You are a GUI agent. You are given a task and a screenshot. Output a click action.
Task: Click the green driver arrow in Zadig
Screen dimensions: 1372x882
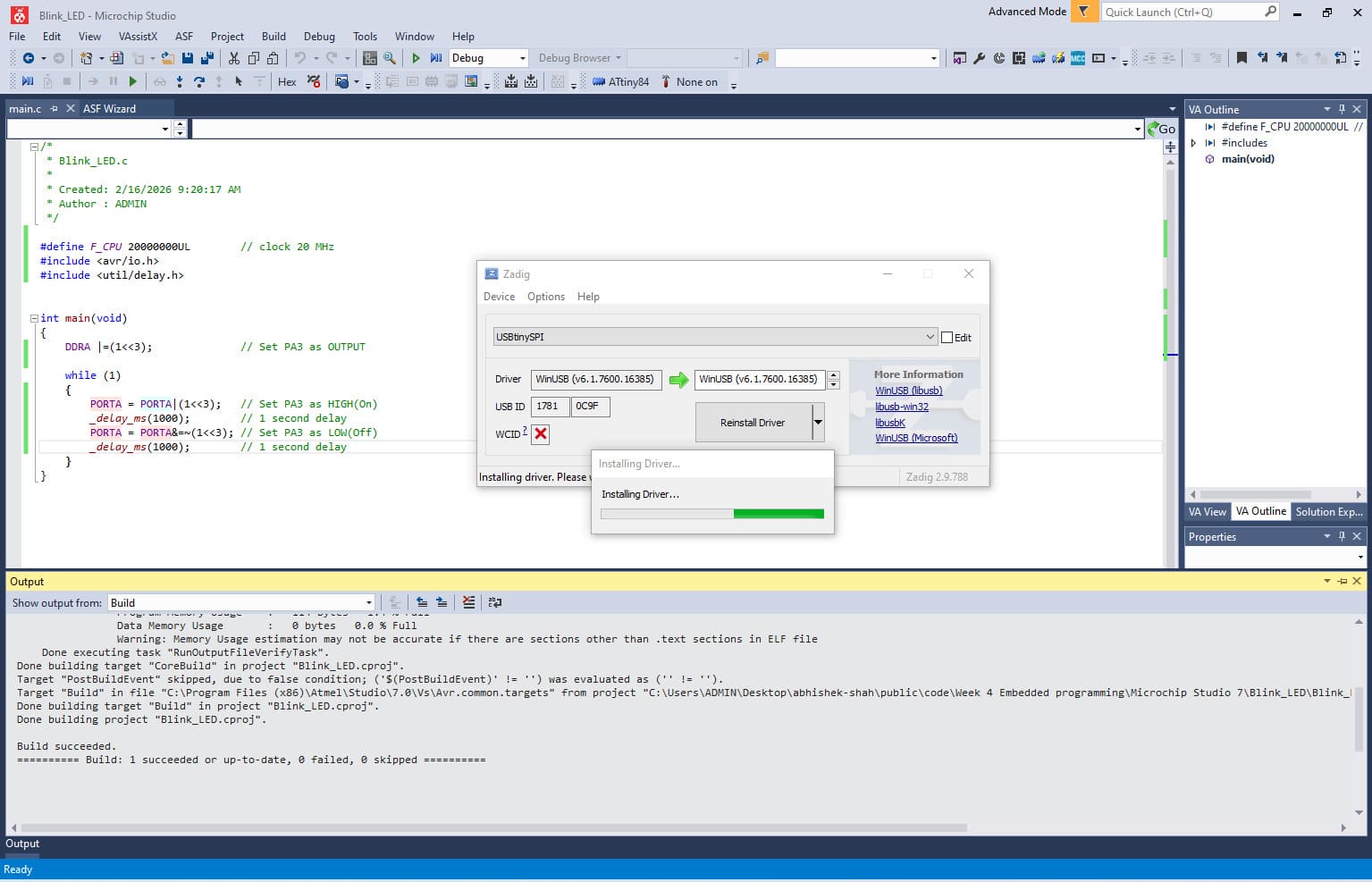pyautogui.click(x=679, y=380)
